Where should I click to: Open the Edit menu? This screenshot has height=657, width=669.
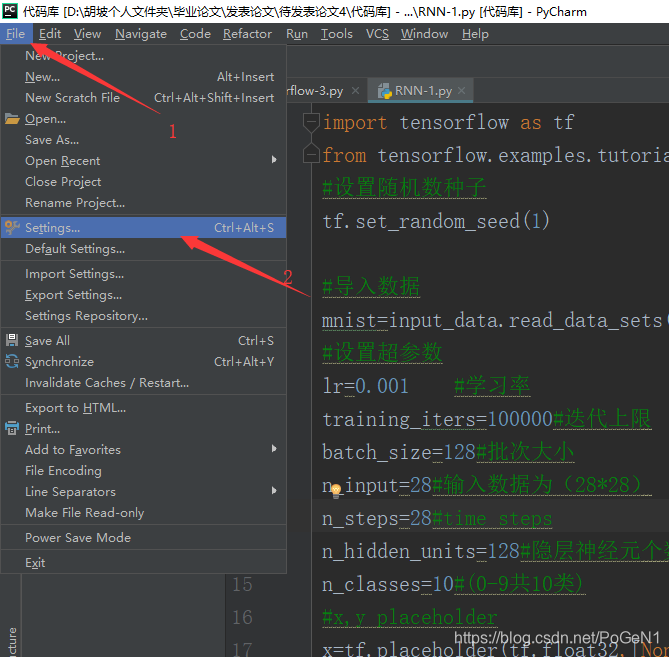tap(50, 34)
